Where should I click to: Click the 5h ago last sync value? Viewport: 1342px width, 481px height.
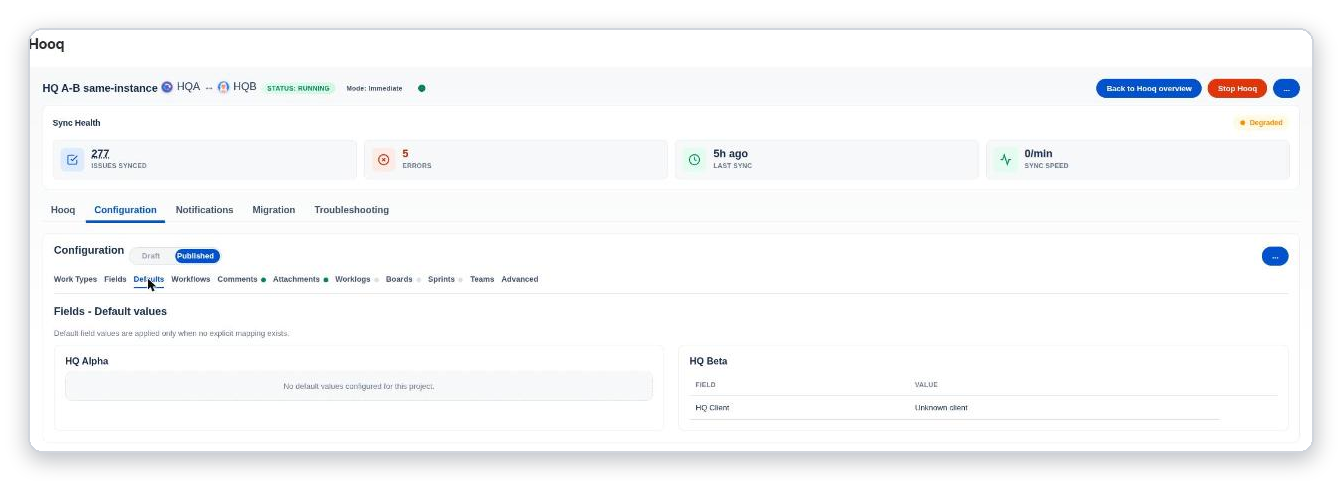(x=730, y=154)
